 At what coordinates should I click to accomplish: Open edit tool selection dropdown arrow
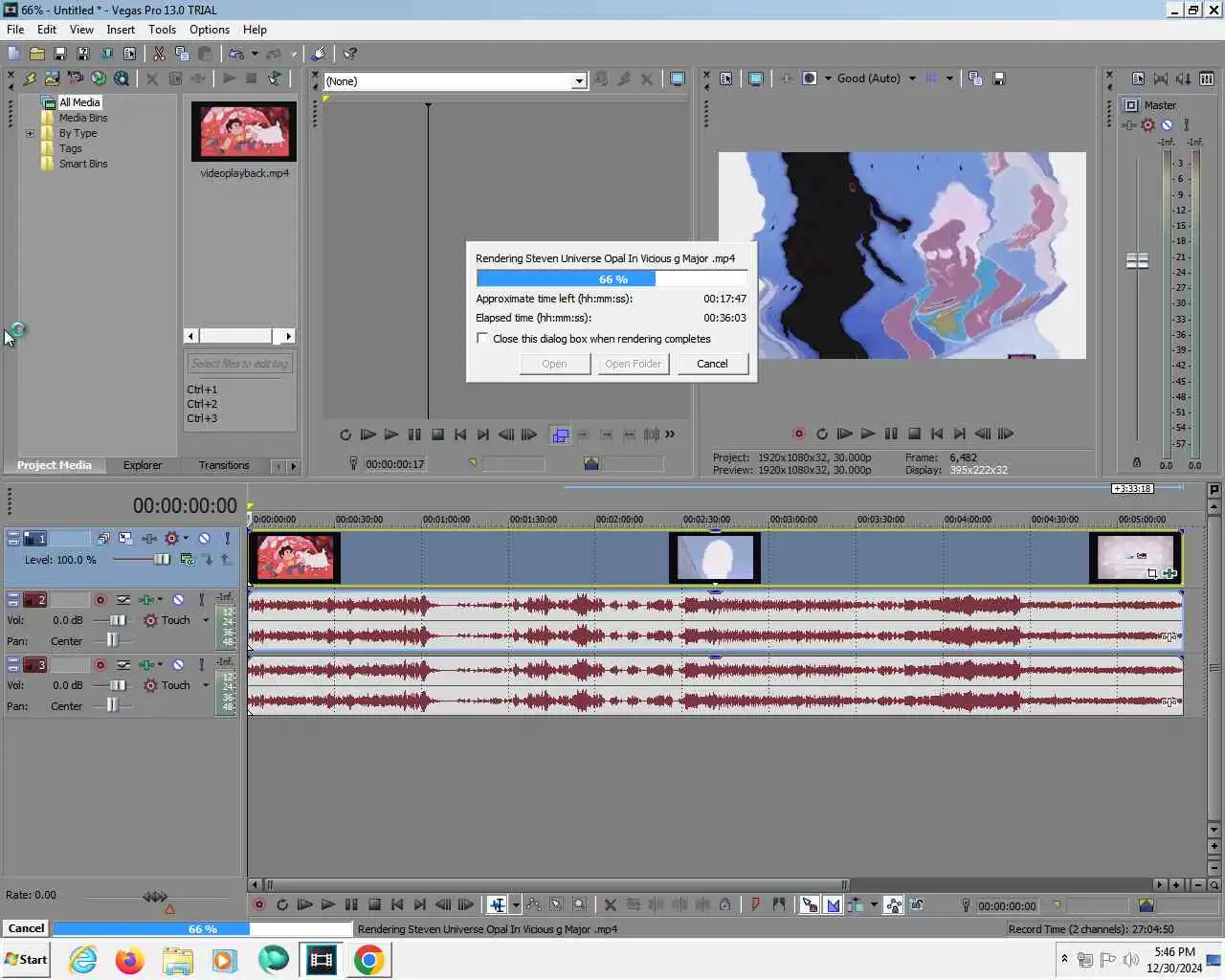[516, 904]
